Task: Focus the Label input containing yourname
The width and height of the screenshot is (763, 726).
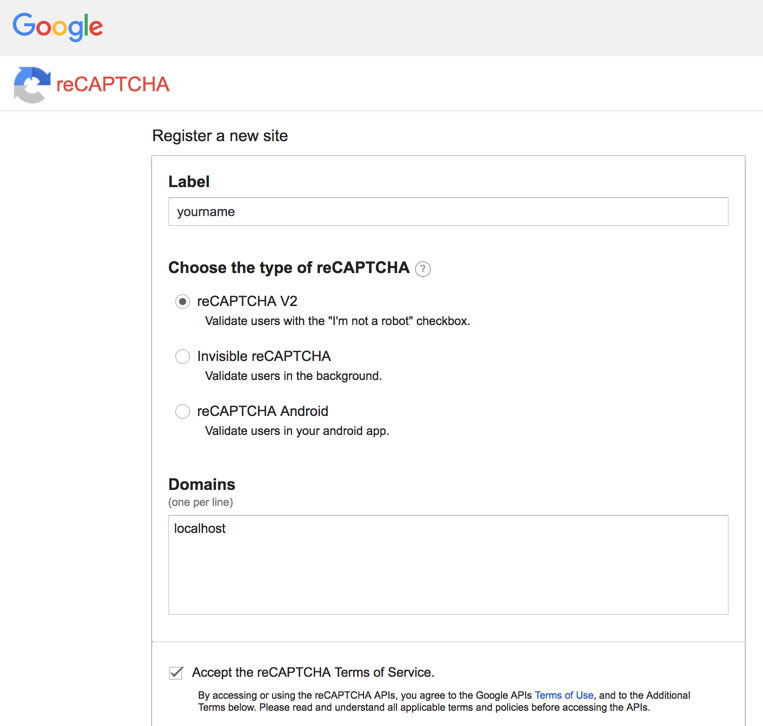Action: [x=448, y=212]
